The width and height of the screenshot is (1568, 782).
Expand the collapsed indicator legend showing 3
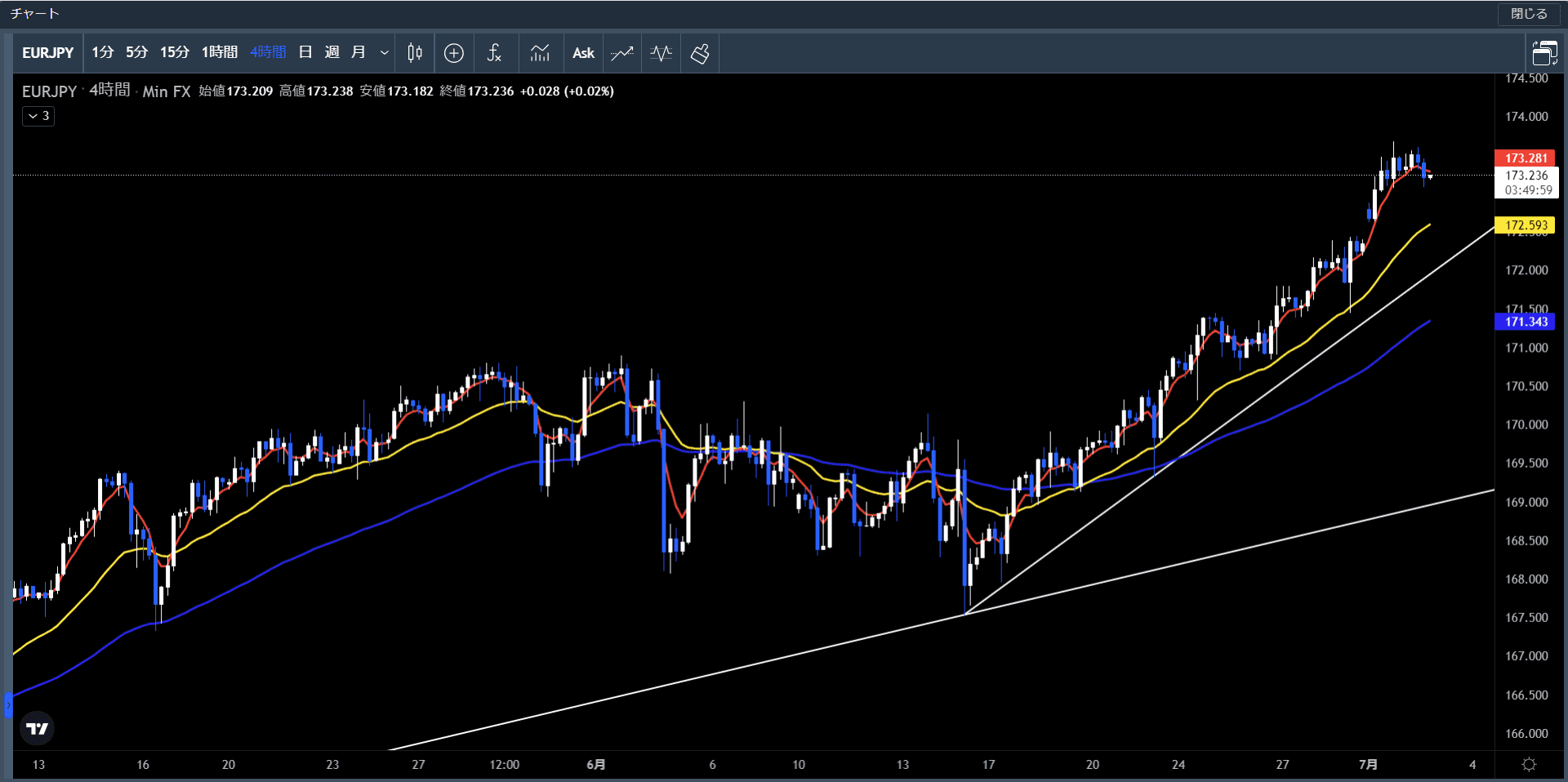click(x=38, y=116)
